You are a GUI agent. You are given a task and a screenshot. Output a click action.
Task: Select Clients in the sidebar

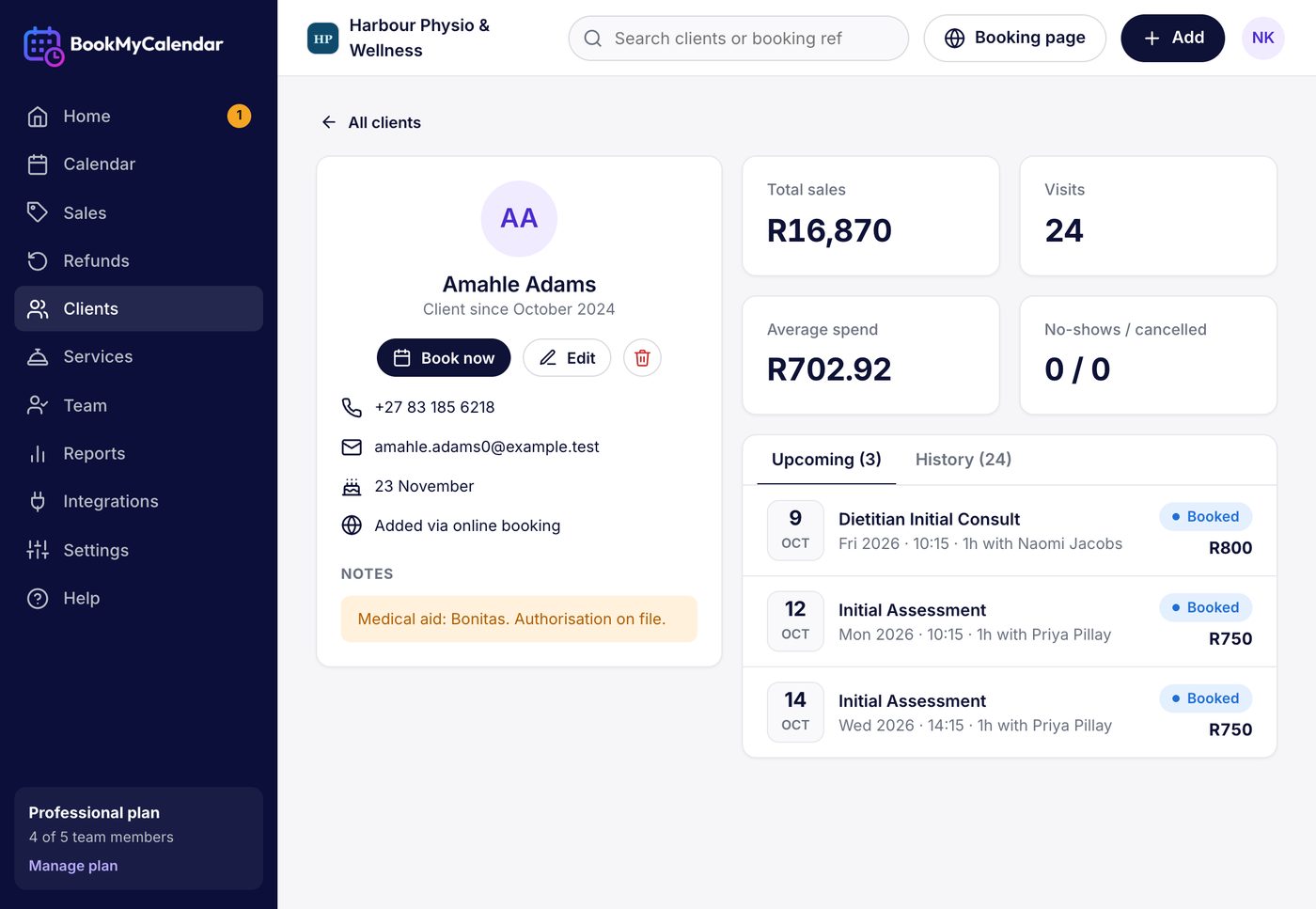(138, 308)
